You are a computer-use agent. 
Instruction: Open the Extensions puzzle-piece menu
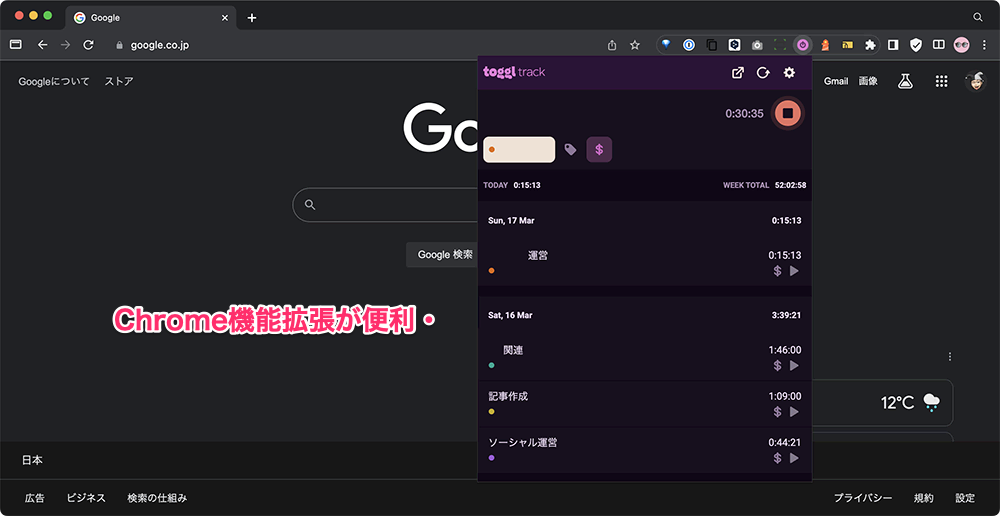(869, 45)
